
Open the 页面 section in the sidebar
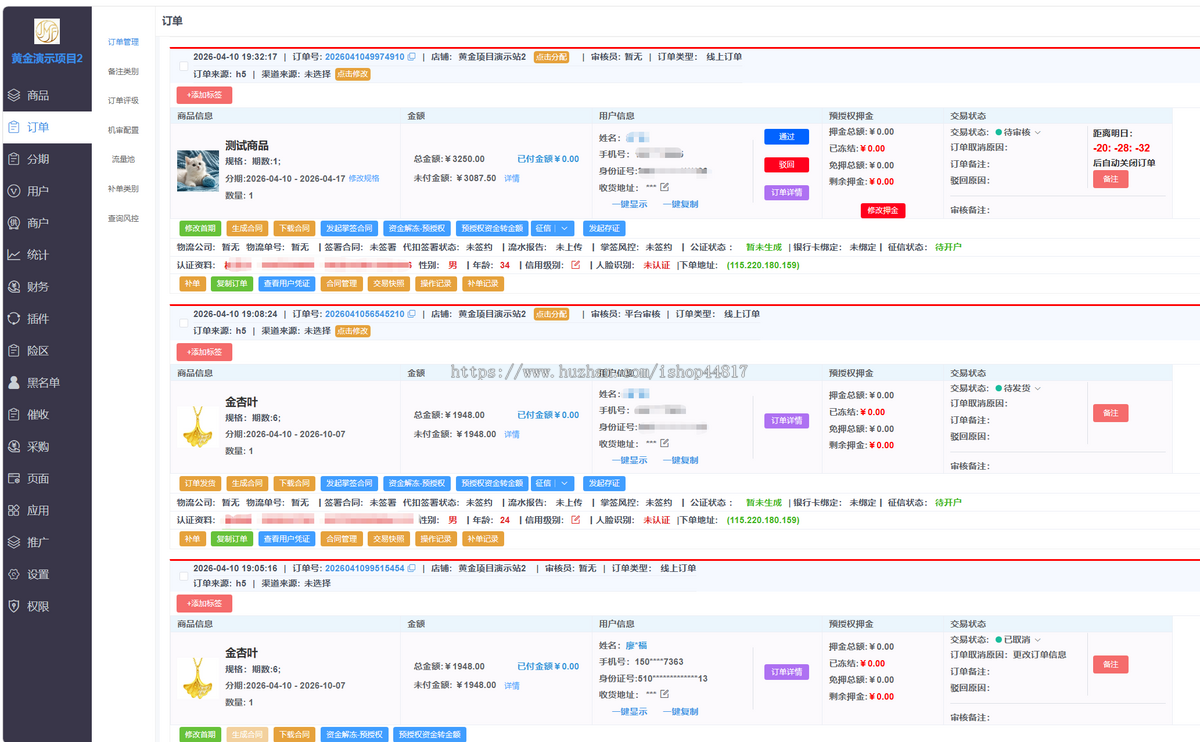point(45,478)
